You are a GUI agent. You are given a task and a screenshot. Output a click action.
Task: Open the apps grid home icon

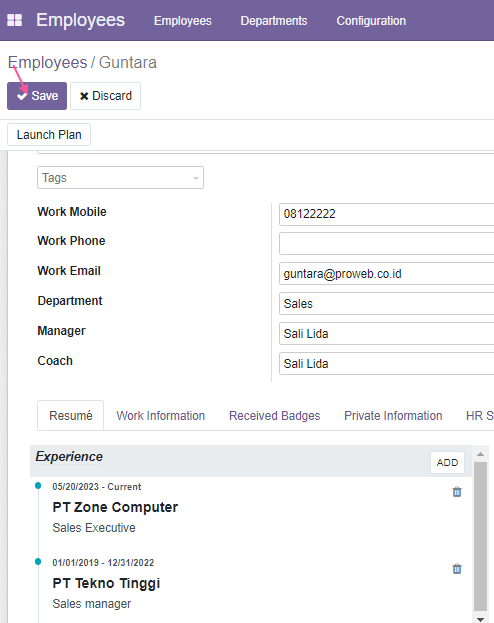[x=15, y=20]
